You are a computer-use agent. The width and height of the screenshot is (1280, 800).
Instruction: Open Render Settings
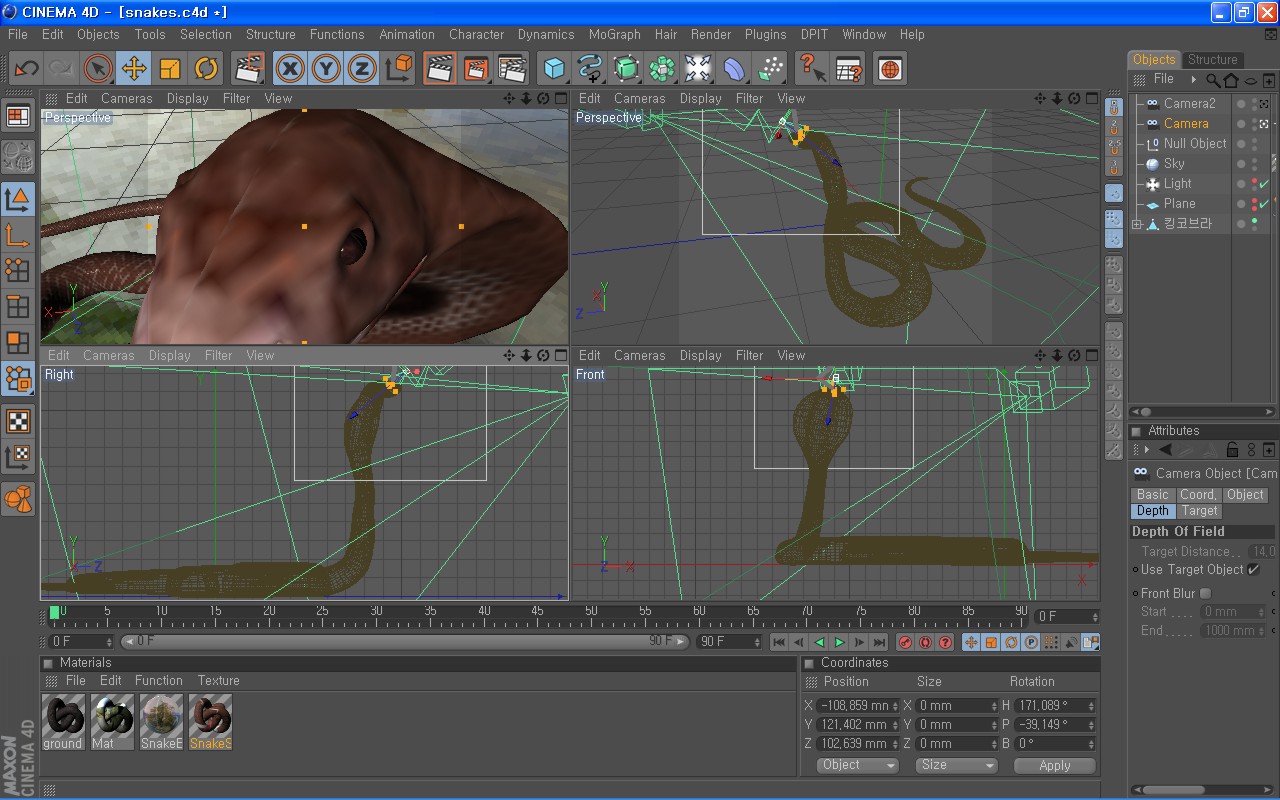[x=511, y=69]
